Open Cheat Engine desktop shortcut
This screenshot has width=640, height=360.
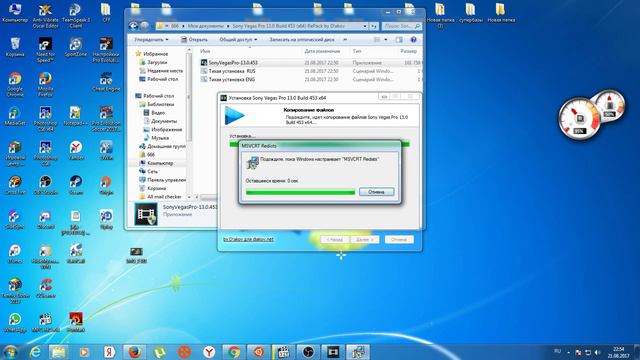pyautogui.click(x=106, y=82)
